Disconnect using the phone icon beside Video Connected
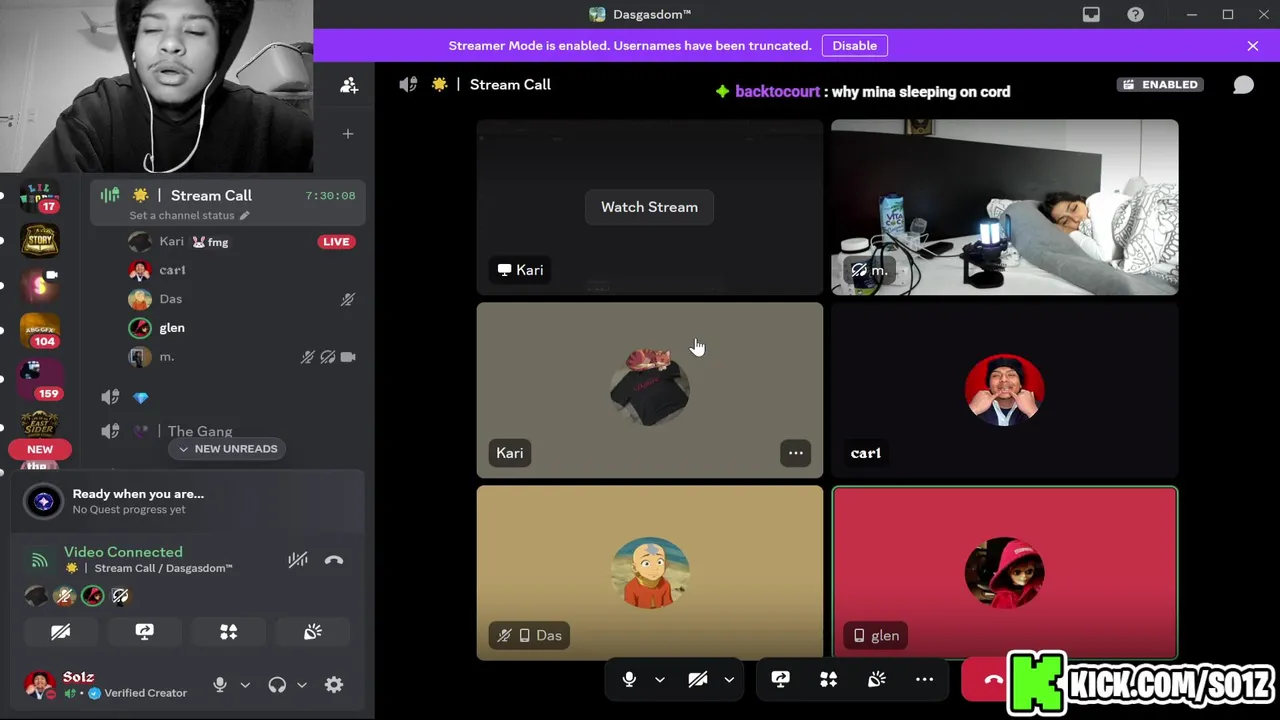 coord(334,560)
